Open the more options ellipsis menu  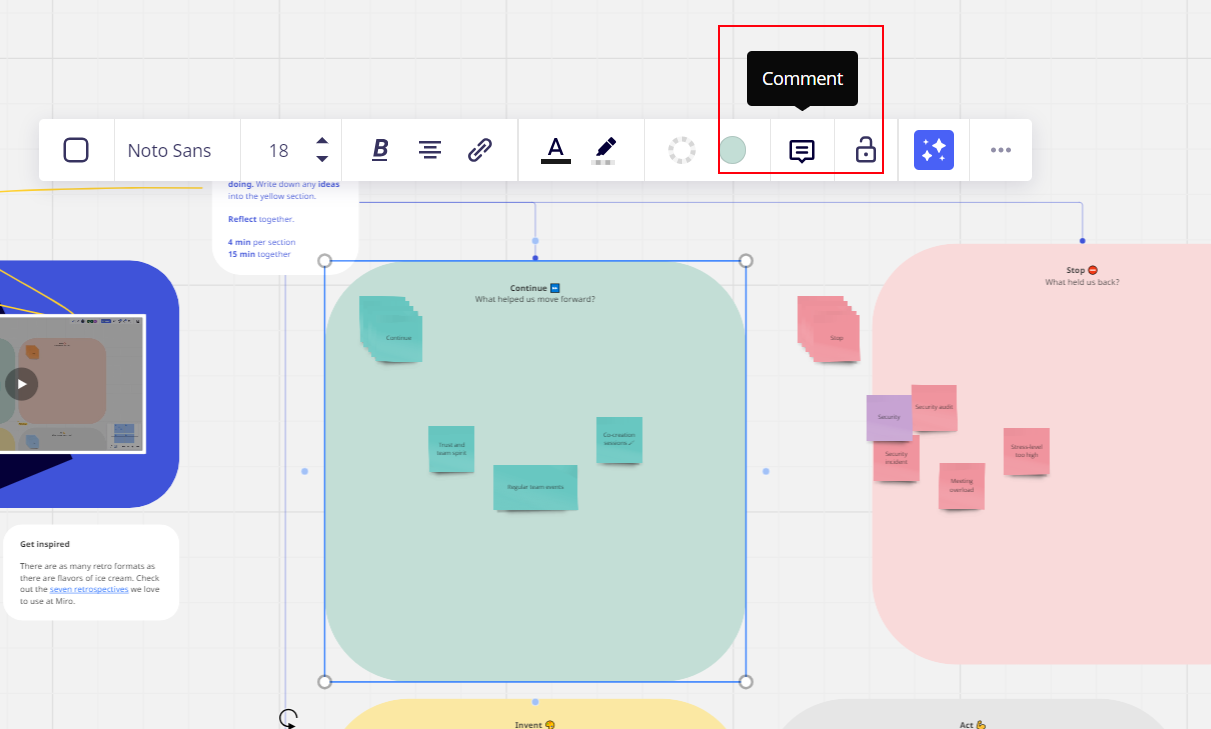[1001, 150]
